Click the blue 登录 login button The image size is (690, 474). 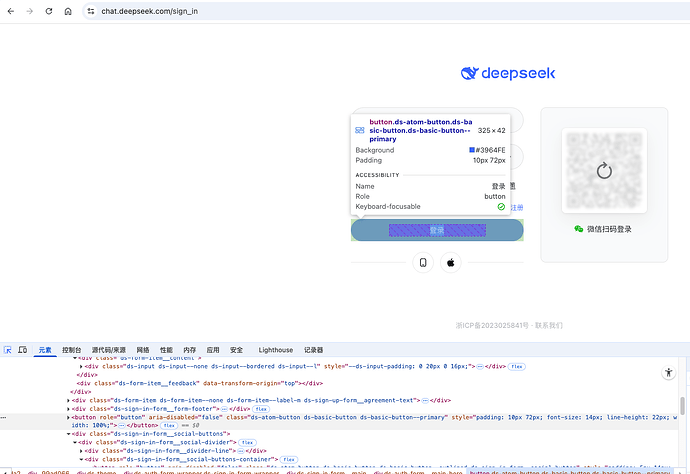[437, 230]
